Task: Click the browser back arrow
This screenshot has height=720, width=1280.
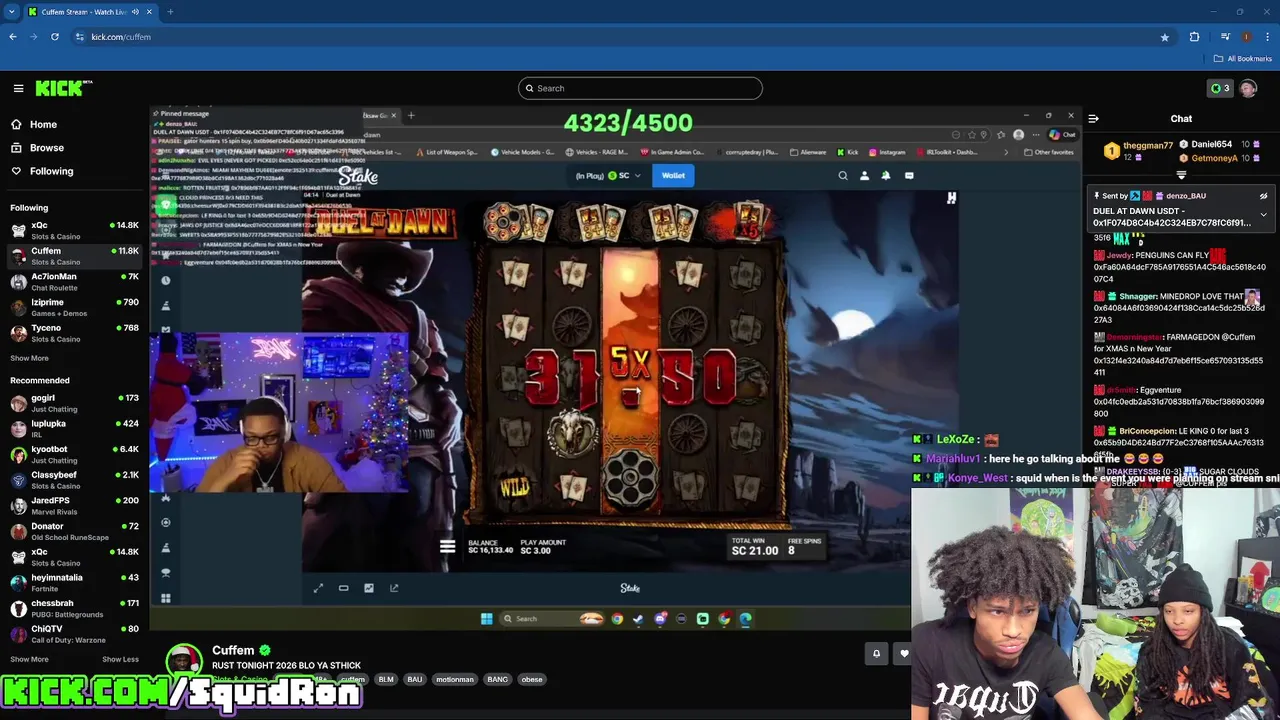Action: [13, 37]
